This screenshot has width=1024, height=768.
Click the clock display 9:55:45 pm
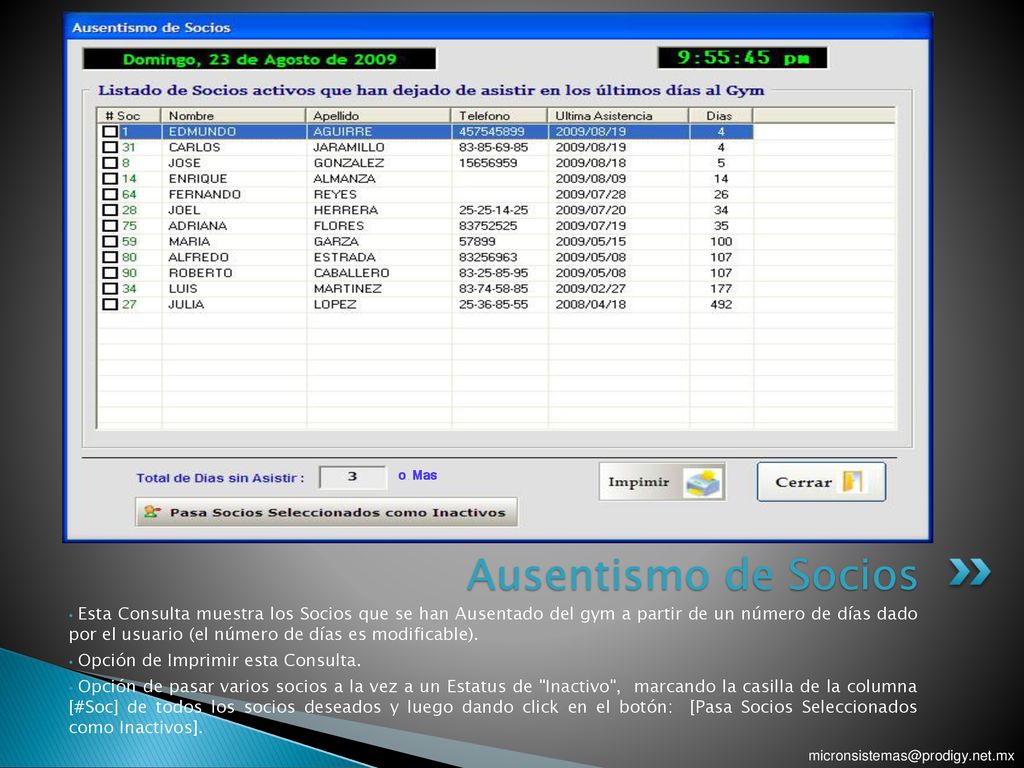click(743, 57)
